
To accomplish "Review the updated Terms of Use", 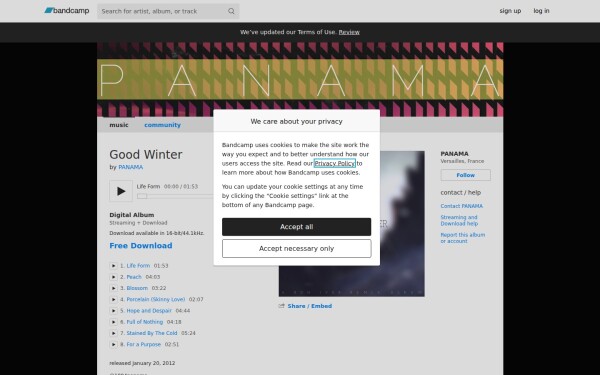I will [349, 32].
